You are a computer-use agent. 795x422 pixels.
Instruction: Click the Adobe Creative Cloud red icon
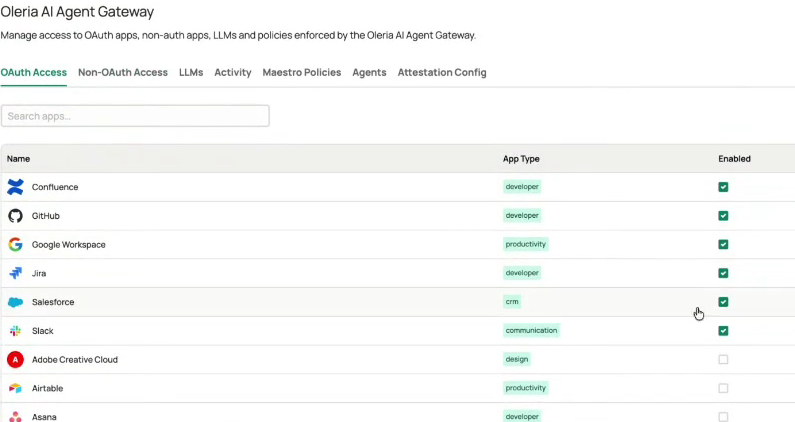click(x=15, y=359)
